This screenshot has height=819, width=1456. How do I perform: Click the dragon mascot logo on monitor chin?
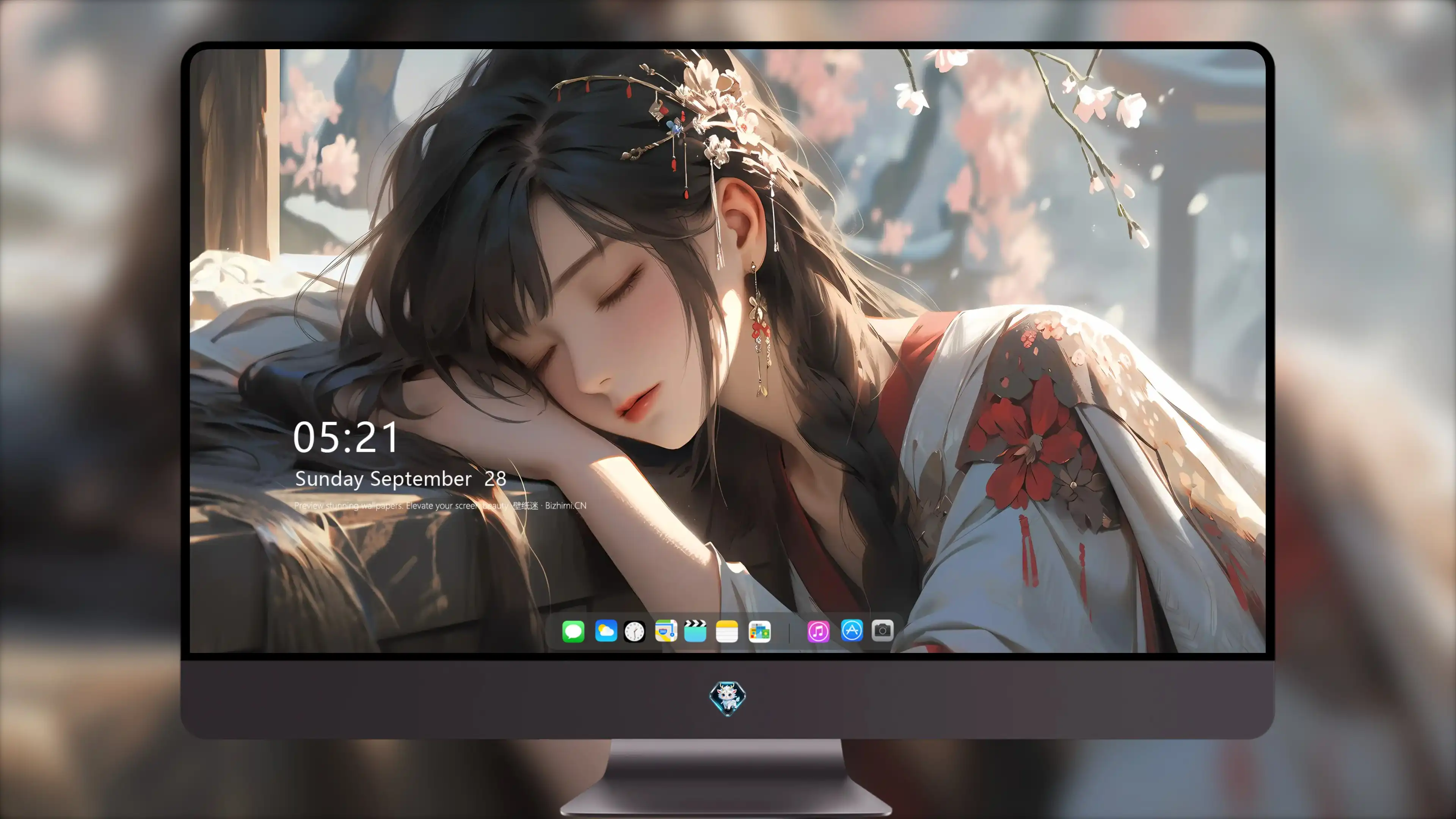pos(728,698)
